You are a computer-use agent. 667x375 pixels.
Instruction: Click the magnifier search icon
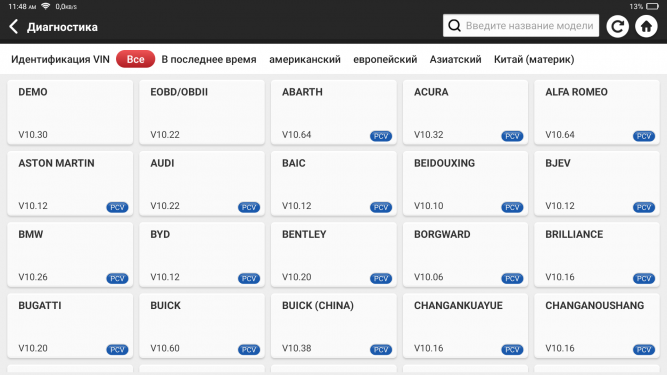(x=454, y=26)
